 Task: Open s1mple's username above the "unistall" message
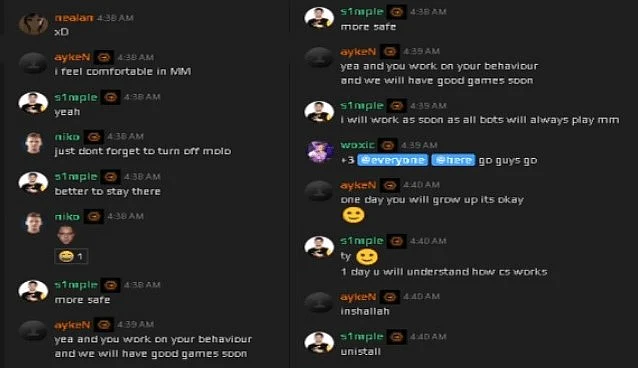click(362, 337)
